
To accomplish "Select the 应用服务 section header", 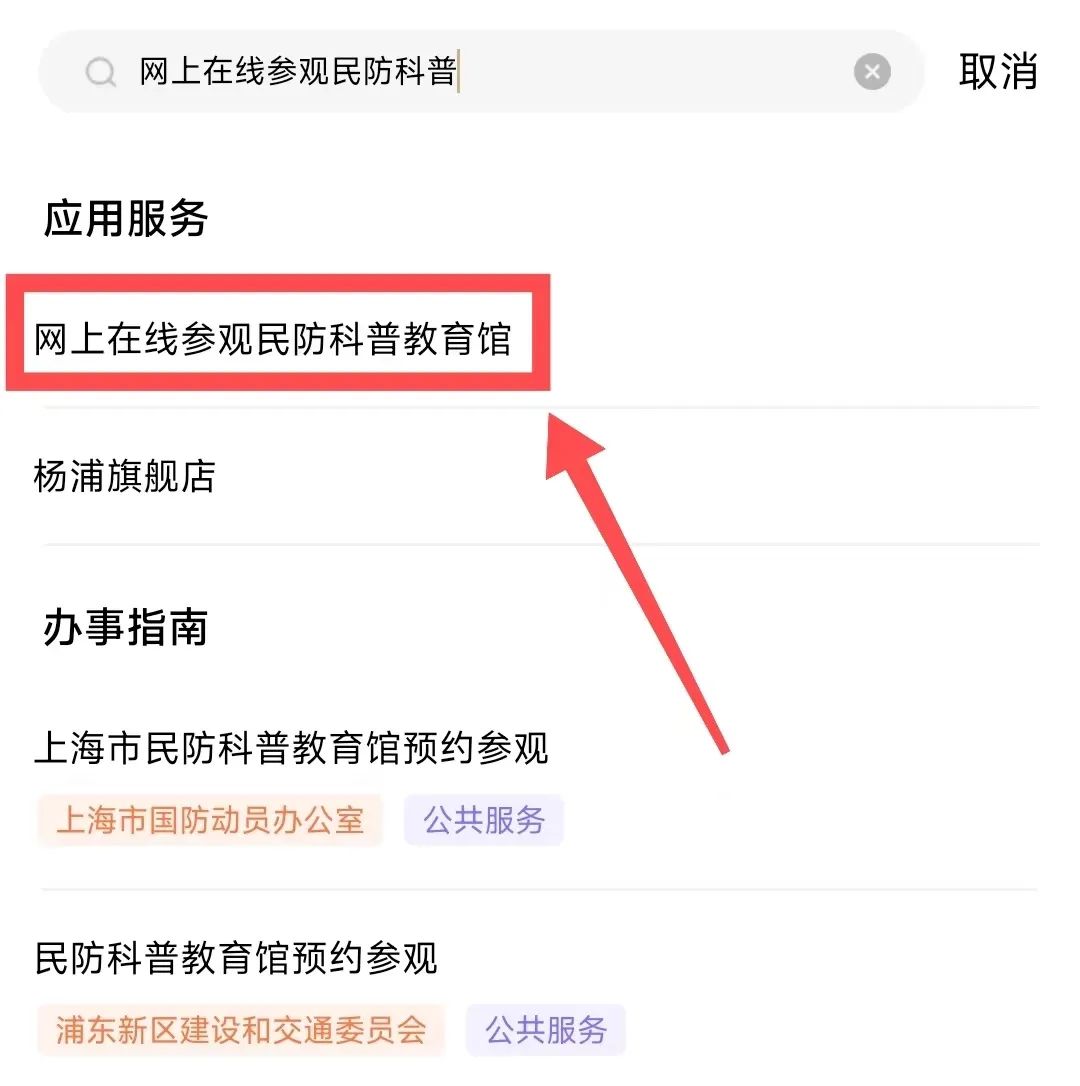I will (x=125, y=218).
